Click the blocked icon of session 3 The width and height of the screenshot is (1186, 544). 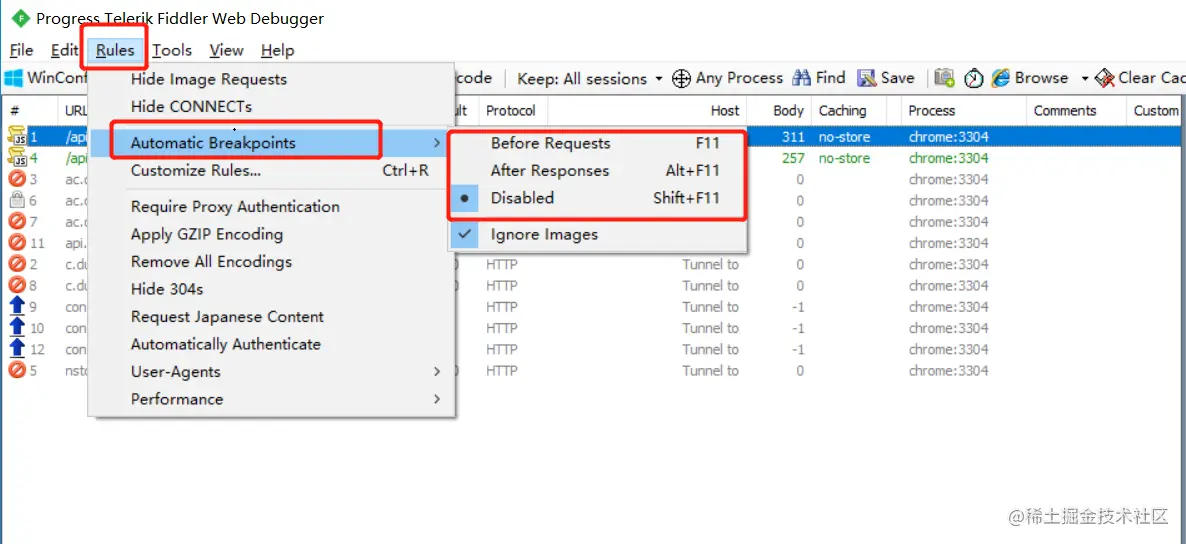pyautogui.click(x=17, y=179)
